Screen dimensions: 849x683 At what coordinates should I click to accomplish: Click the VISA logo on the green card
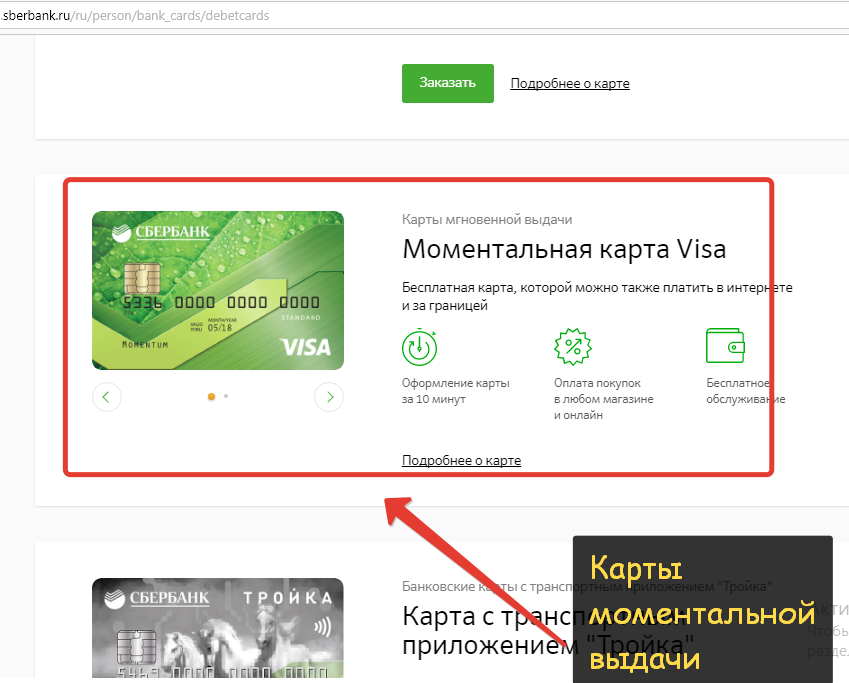(306, 347)
